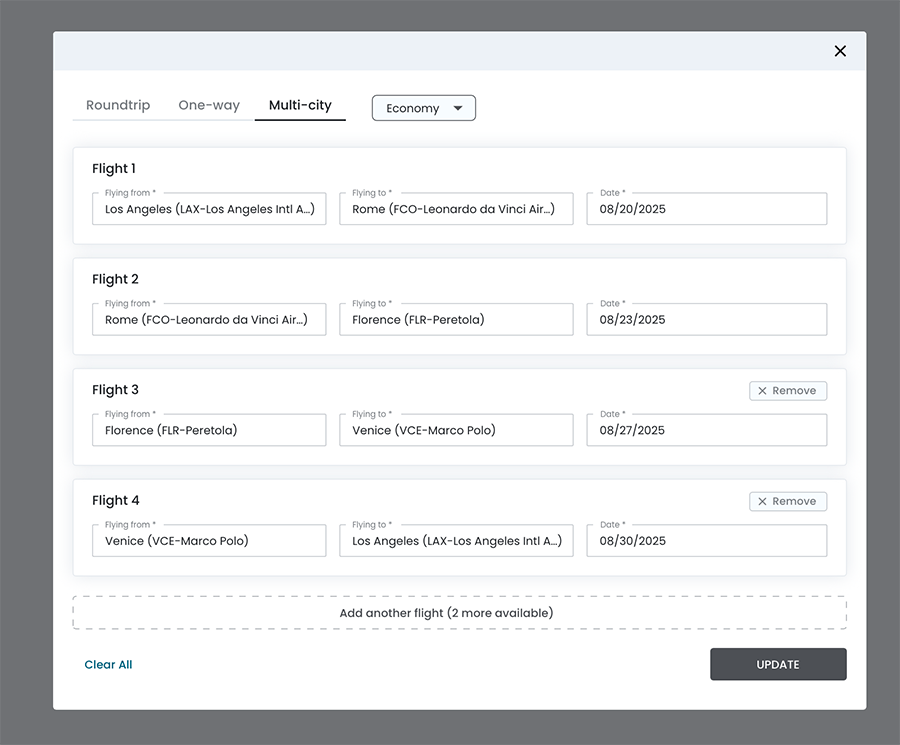Close the flight search dialog
900x745 pixels.
[x=840, y=51]
